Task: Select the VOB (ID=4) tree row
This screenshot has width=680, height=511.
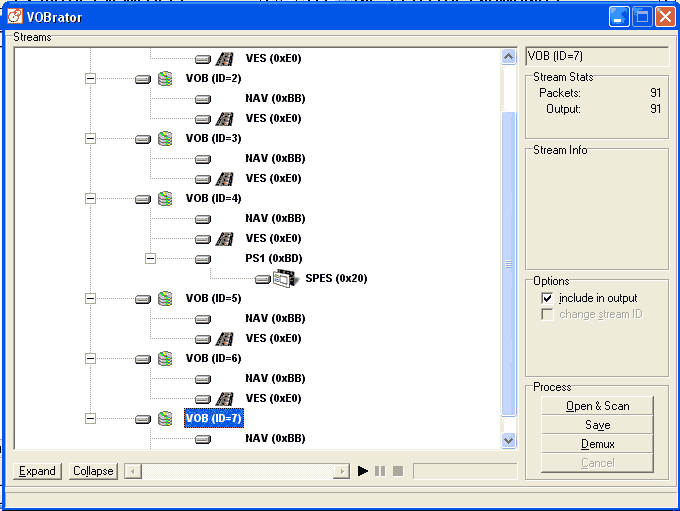Action: pyautogui.click(x=213, y=198)
